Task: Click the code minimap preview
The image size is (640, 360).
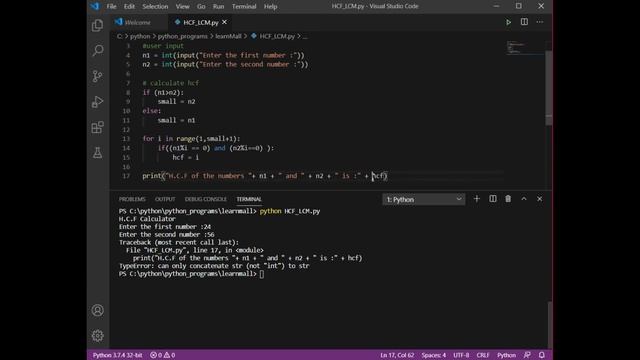Action: [x=525, y=47]
